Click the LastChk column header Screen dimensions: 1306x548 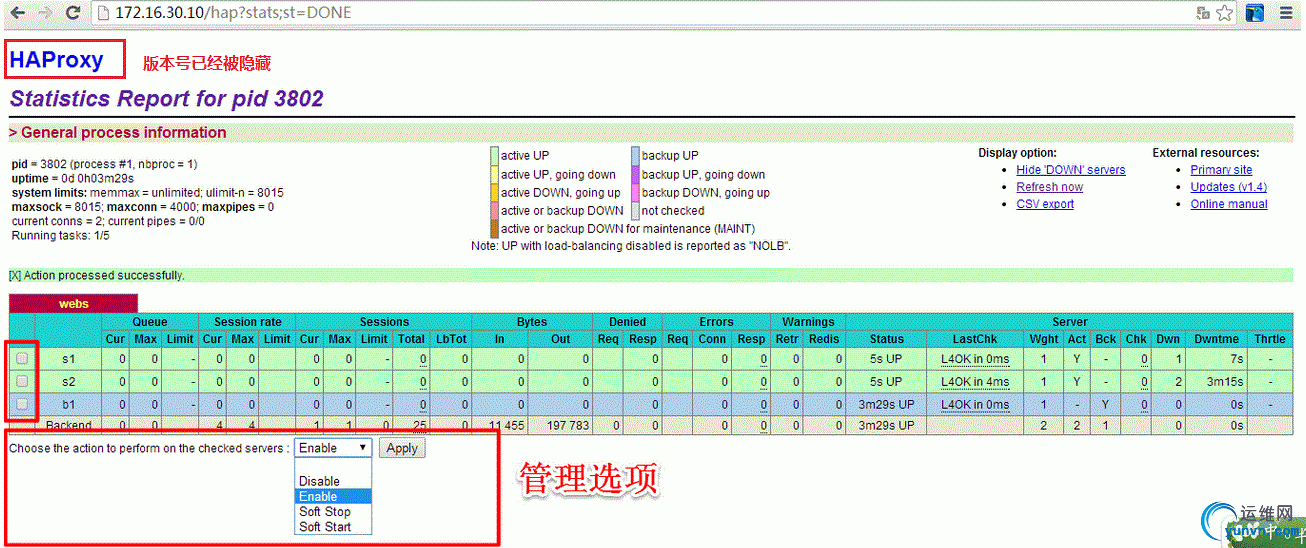975,339
